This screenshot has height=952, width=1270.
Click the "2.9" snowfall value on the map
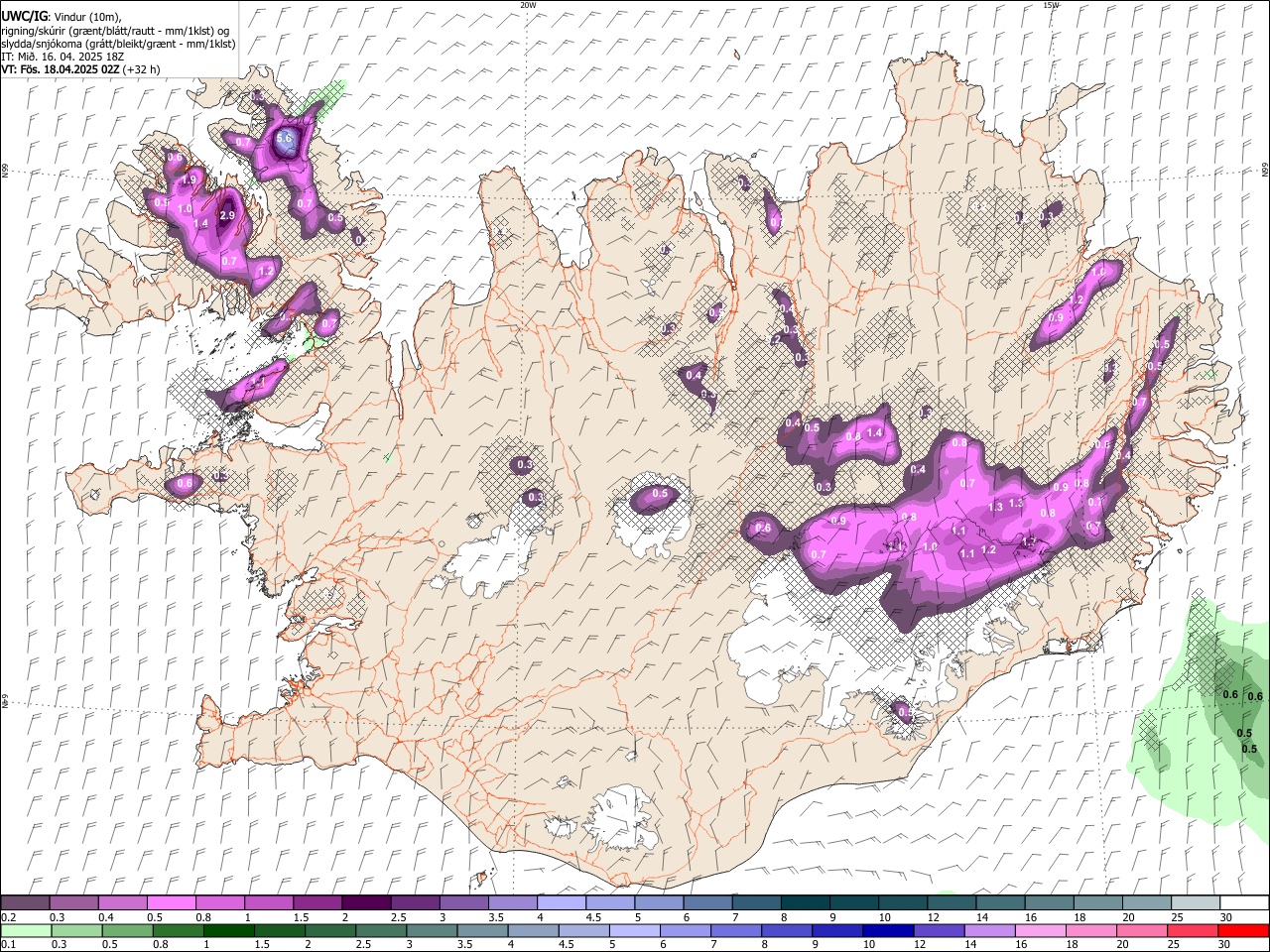[226, 215]
